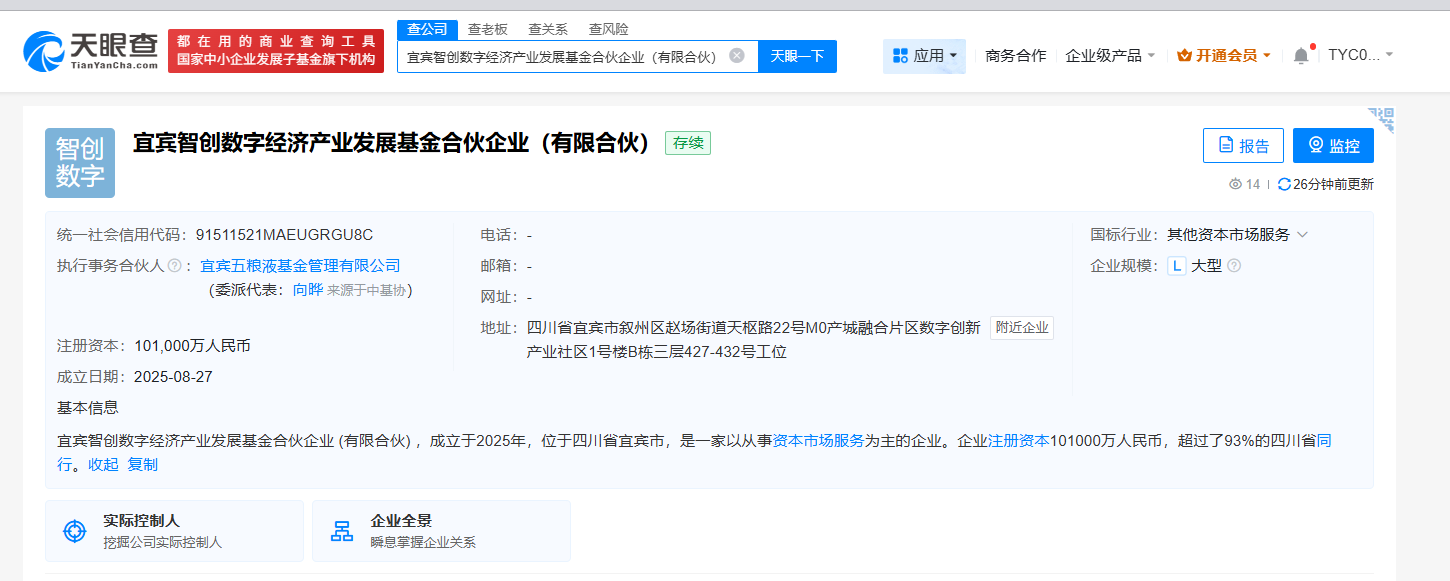Click the registered capital 101,000万人民币
1450x581 pixels.
tap(192, 346)
